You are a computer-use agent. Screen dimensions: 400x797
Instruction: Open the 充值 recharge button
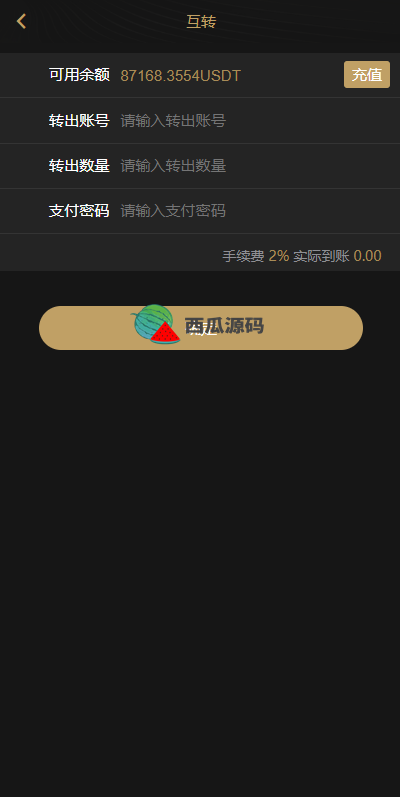(367, 75)
